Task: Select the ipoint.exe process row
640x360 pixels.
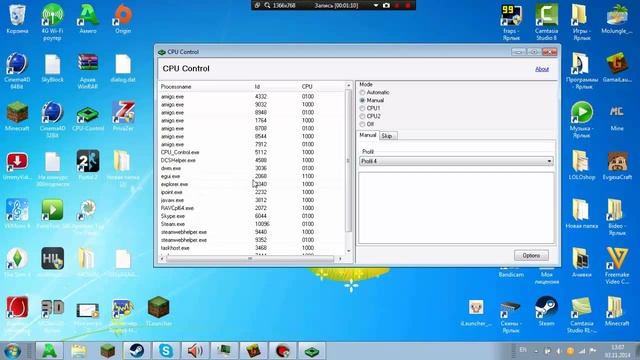Action: click(252, 192)
